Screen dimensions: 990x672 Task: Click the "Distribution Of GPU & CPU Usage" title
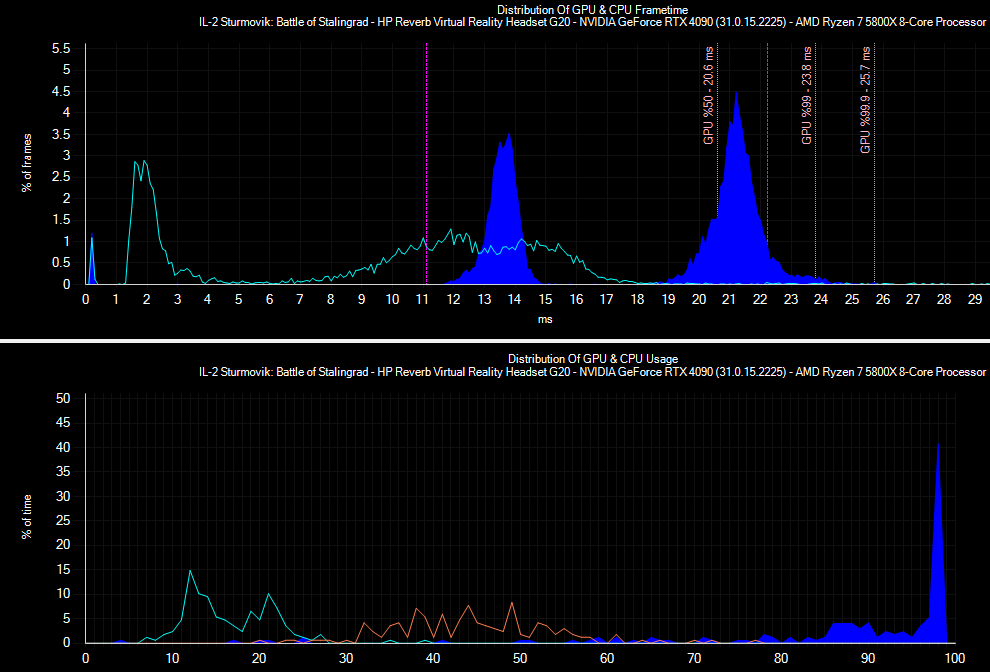(x=592, y=358)
